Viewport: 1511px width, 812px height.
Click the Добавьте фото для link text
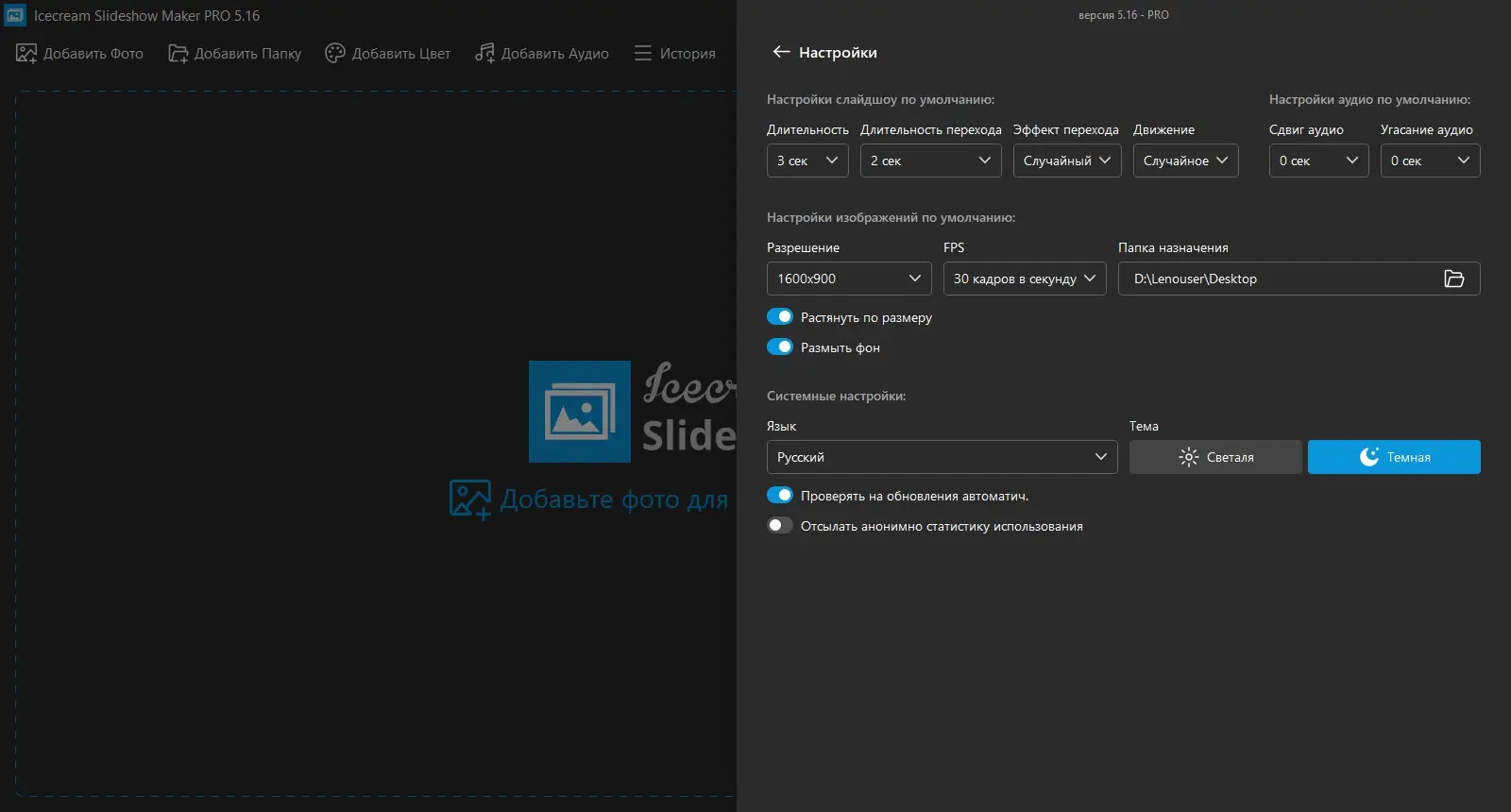point(615,499)
